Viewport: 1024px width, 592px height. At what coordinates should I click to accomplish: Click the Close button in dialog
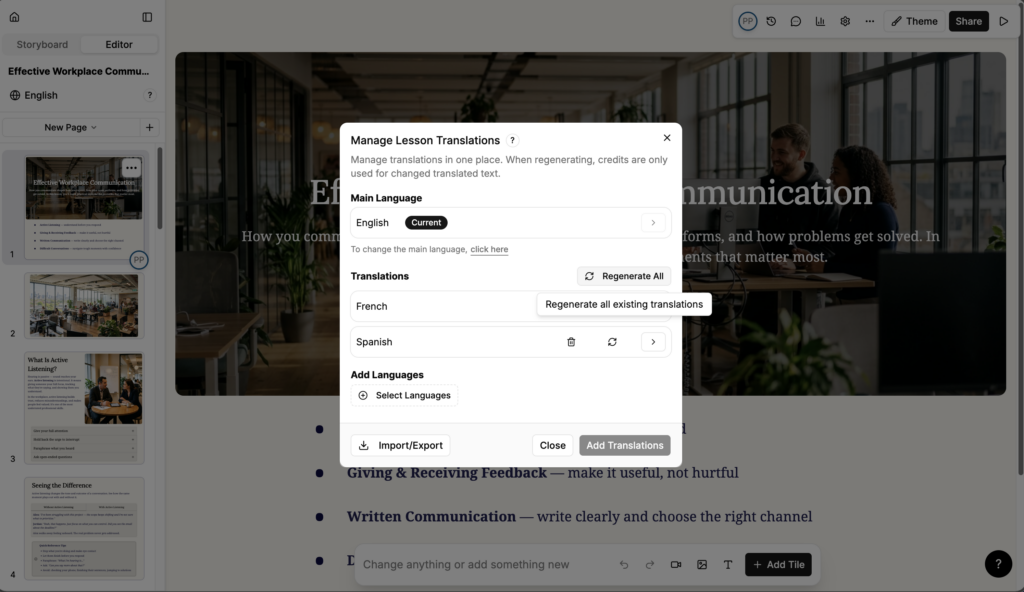tap(552, 445)
